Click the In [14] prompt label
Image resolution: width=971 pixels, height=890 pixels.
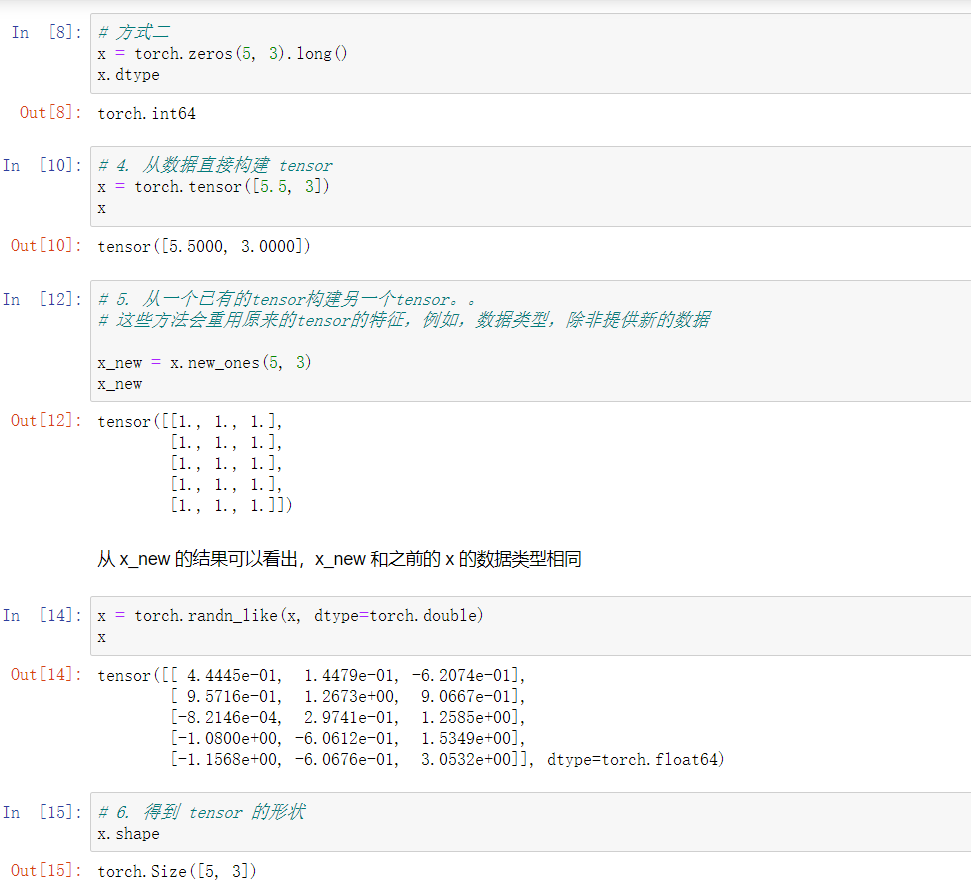click(x=44, y=615)
